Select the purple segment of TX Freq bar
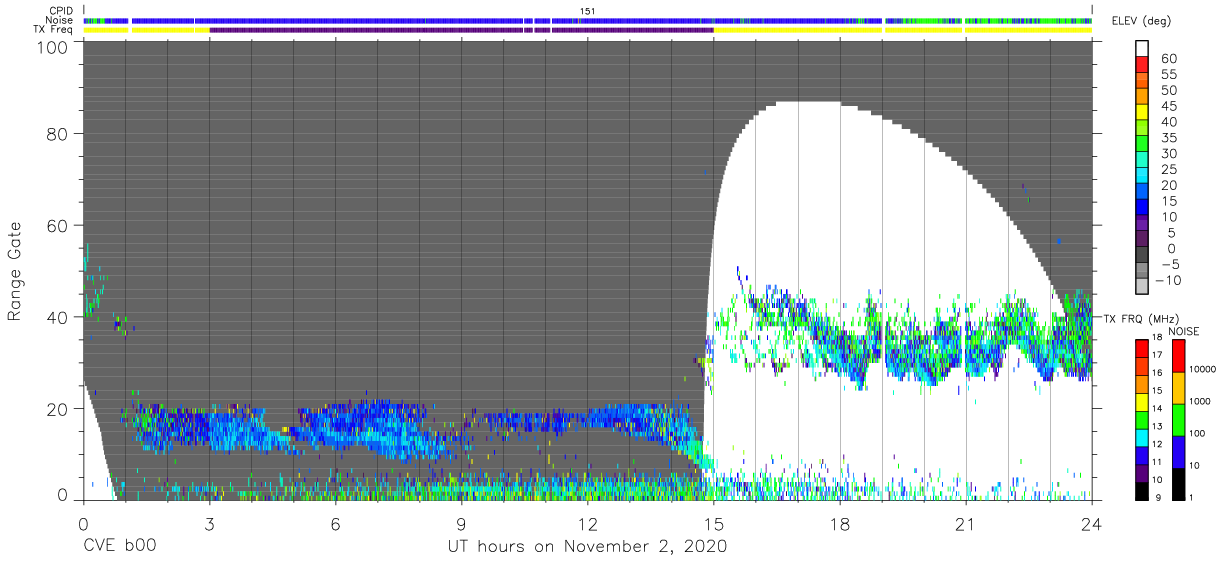The height and width of the screenshot is (567, 1228). click(461, 30)
